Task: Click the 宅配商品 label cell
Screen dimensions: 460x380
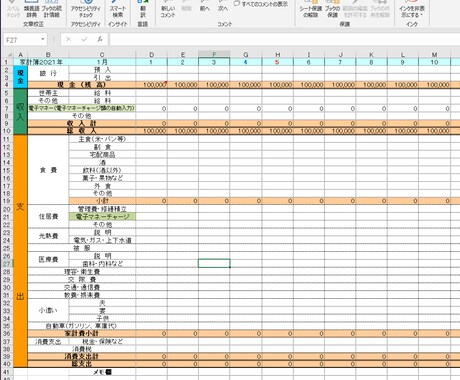Action: [x=102, y=155]
